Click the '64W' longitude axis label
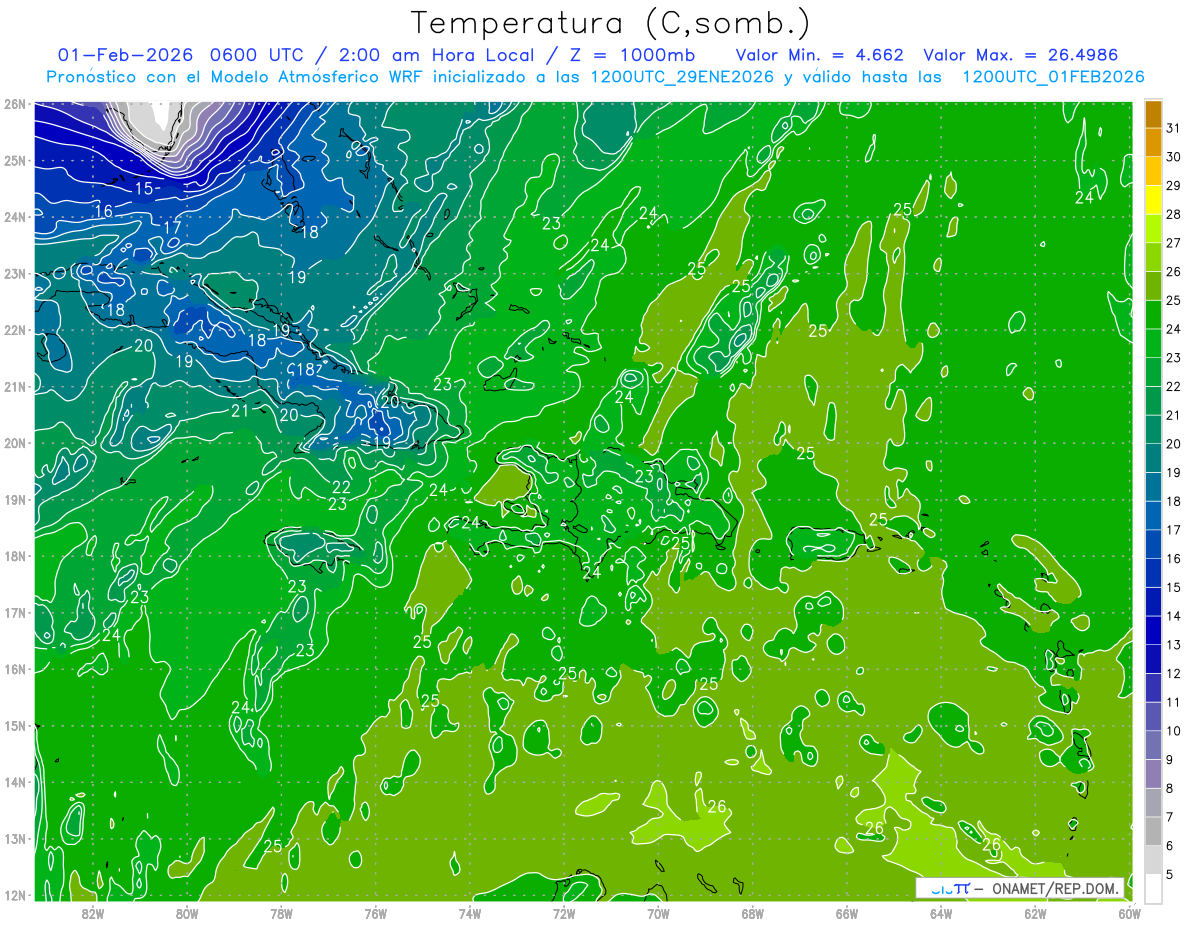1200x927 pixels. click(x=941, y=912)
